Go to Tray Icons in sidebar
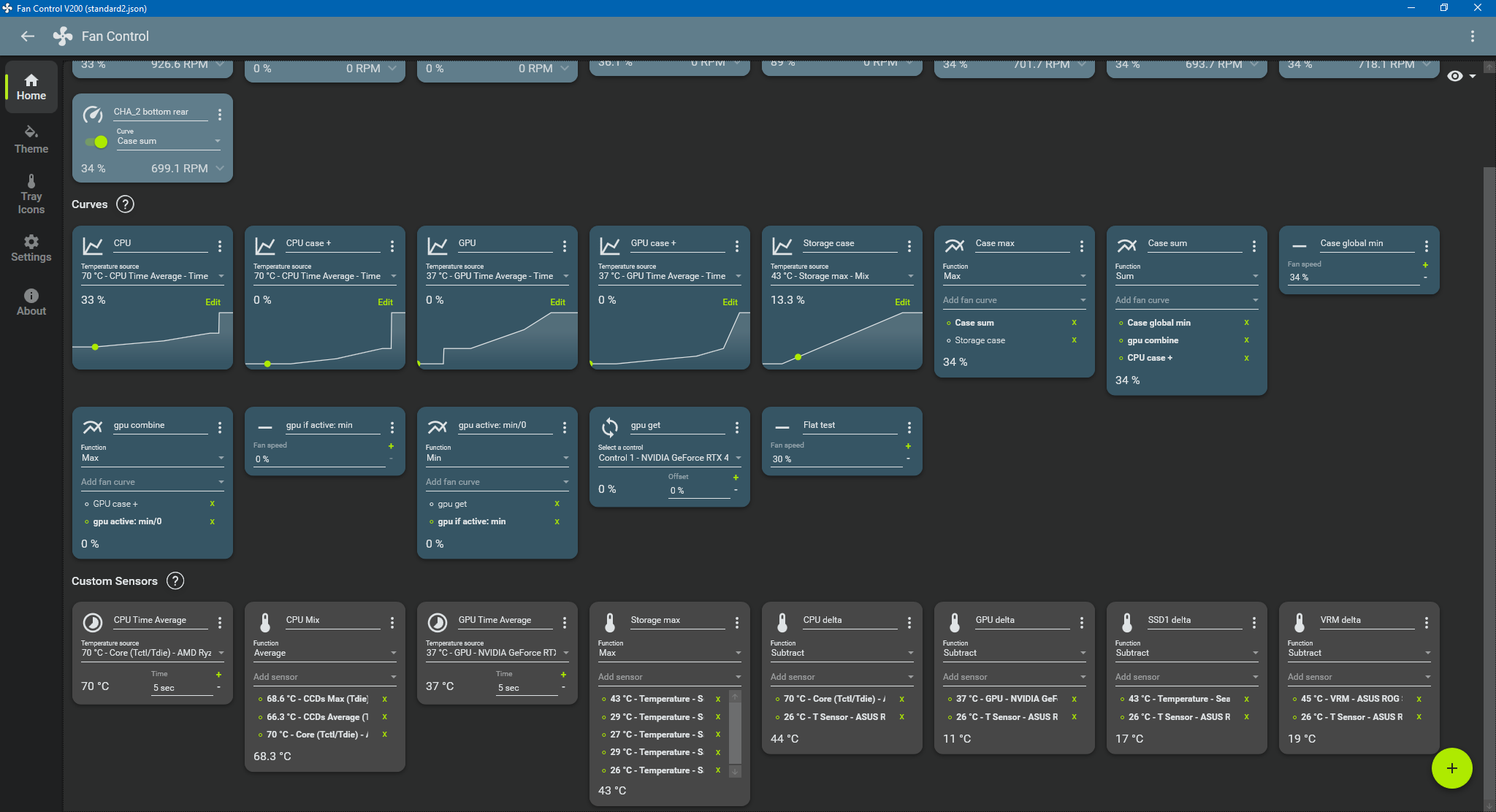Viewport: 1496px width, 812px height. pos(31,194)
